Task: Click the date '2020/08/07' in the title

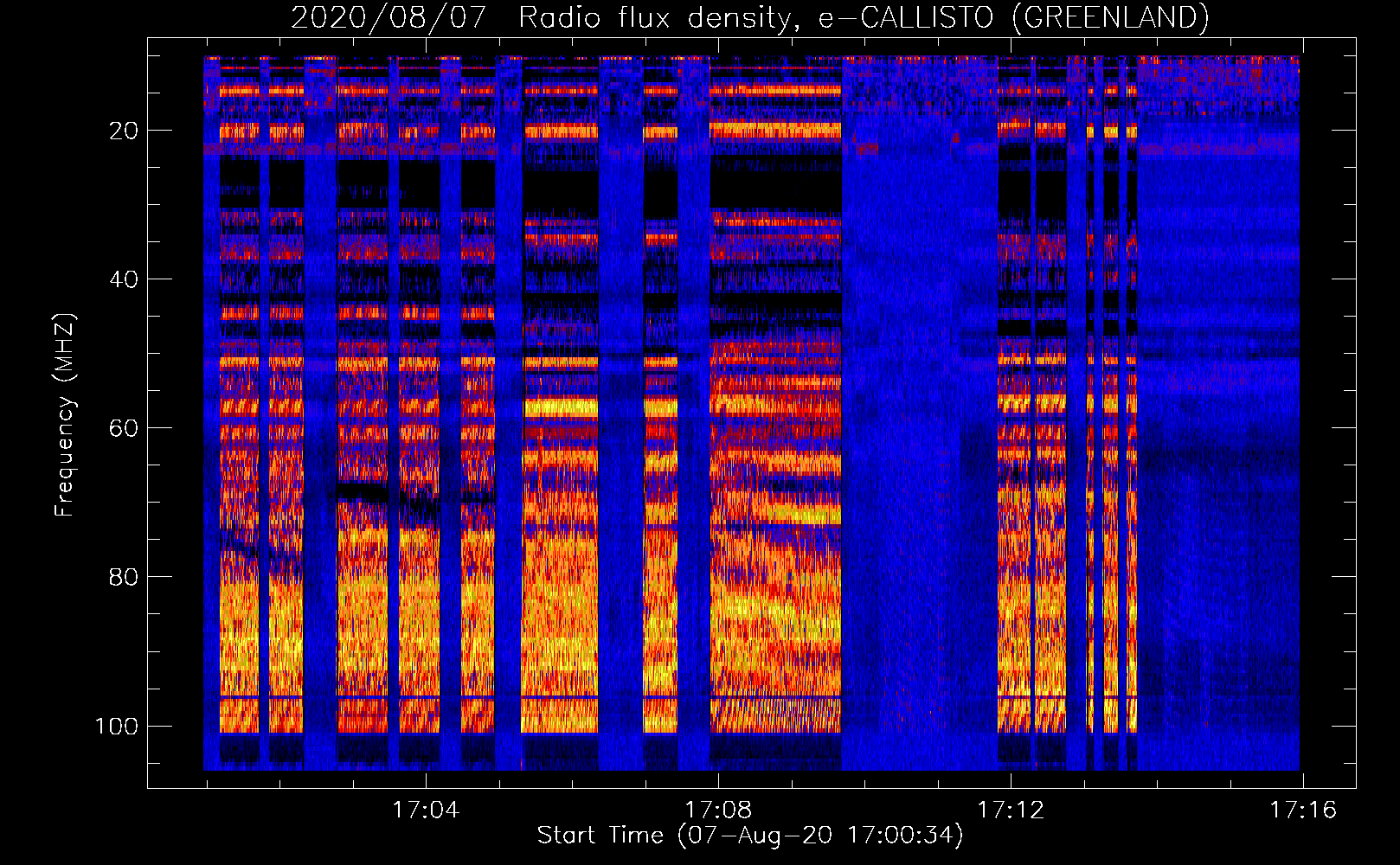Action: tap(389, 18)
